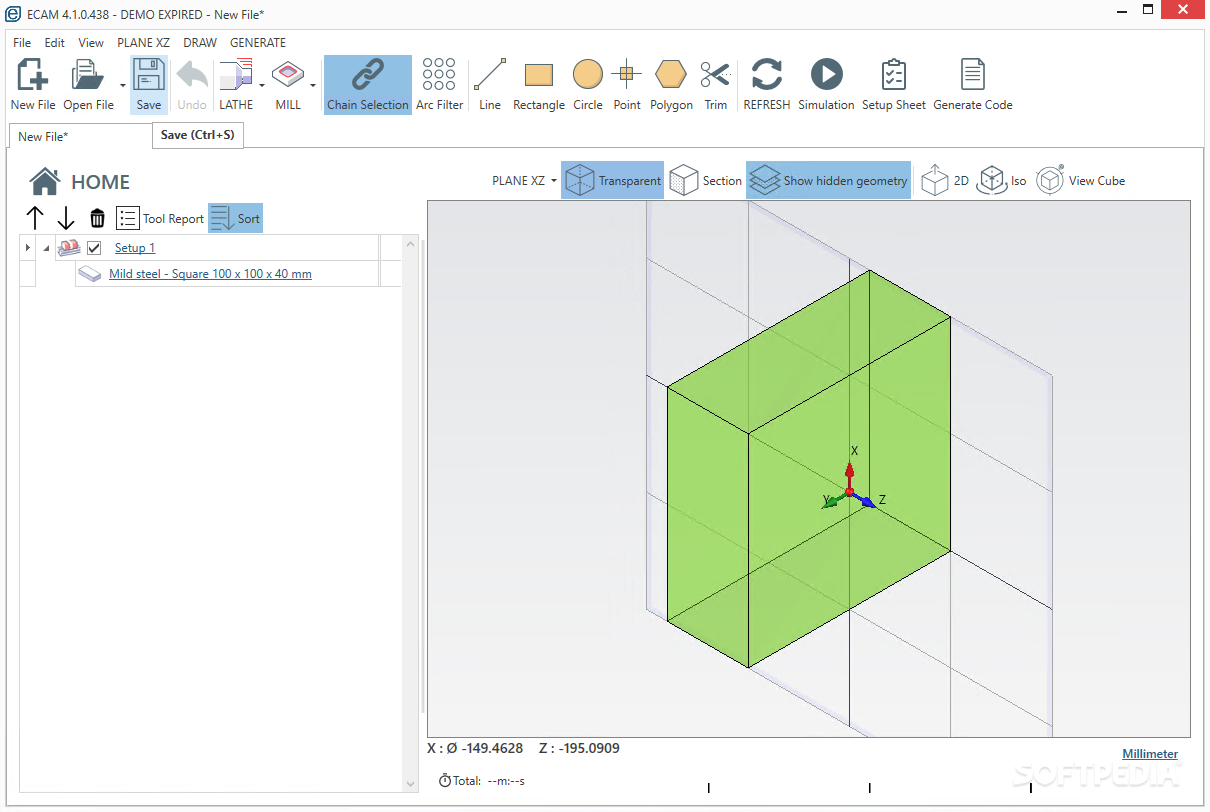
Task: Switch to 2D view
Action: pyautogui.click(x=945, y=181)
